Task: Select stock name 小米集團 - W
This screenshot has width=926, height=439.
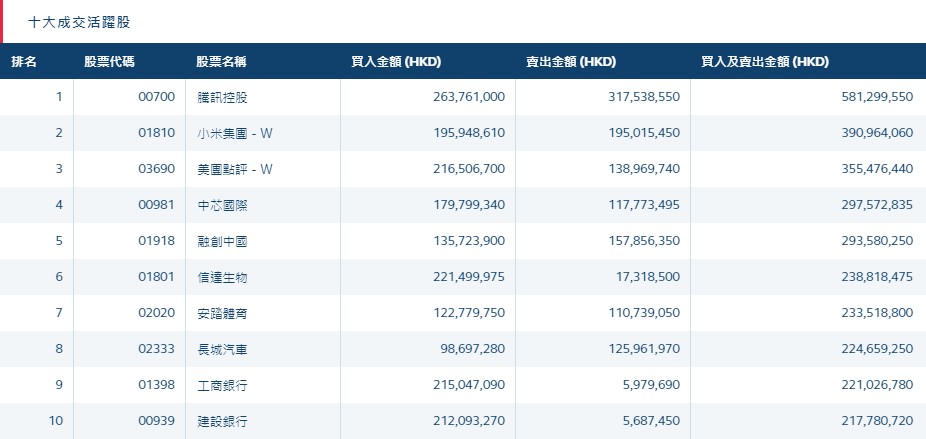Action: coord(235,133)
